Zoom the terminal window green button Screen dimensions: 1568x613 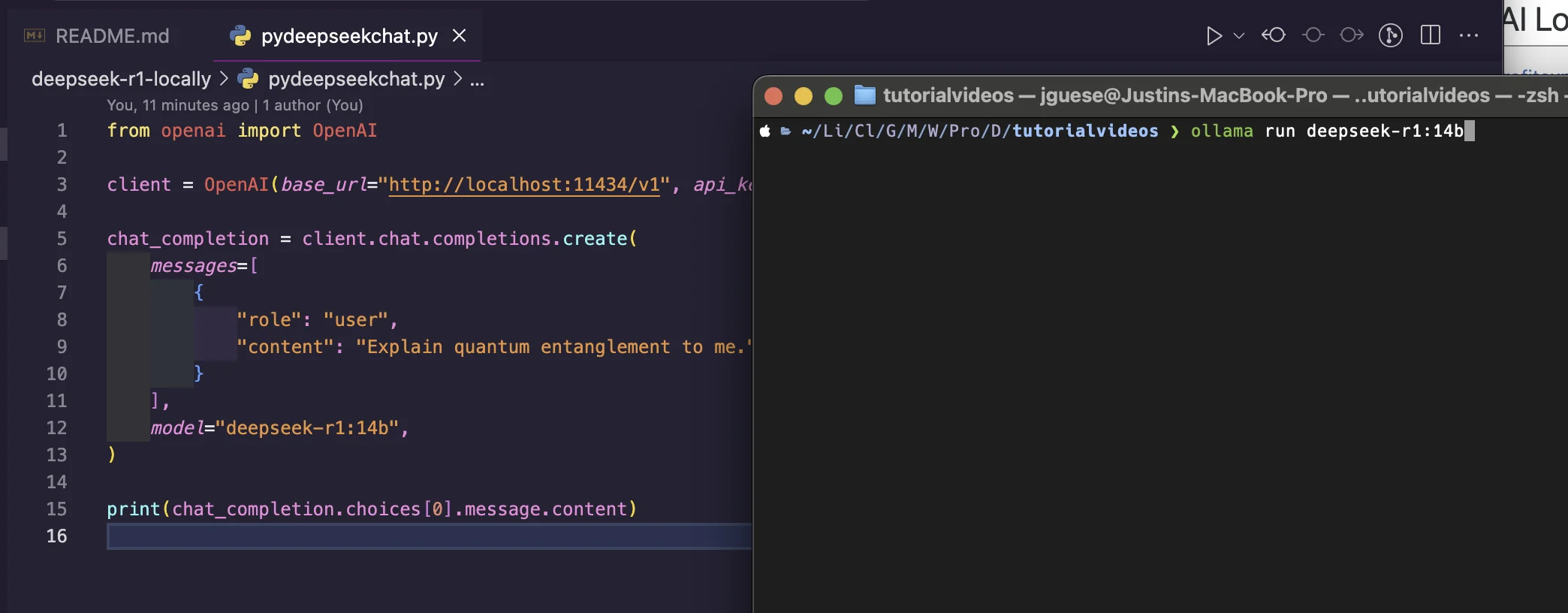(x=833, y=96)
